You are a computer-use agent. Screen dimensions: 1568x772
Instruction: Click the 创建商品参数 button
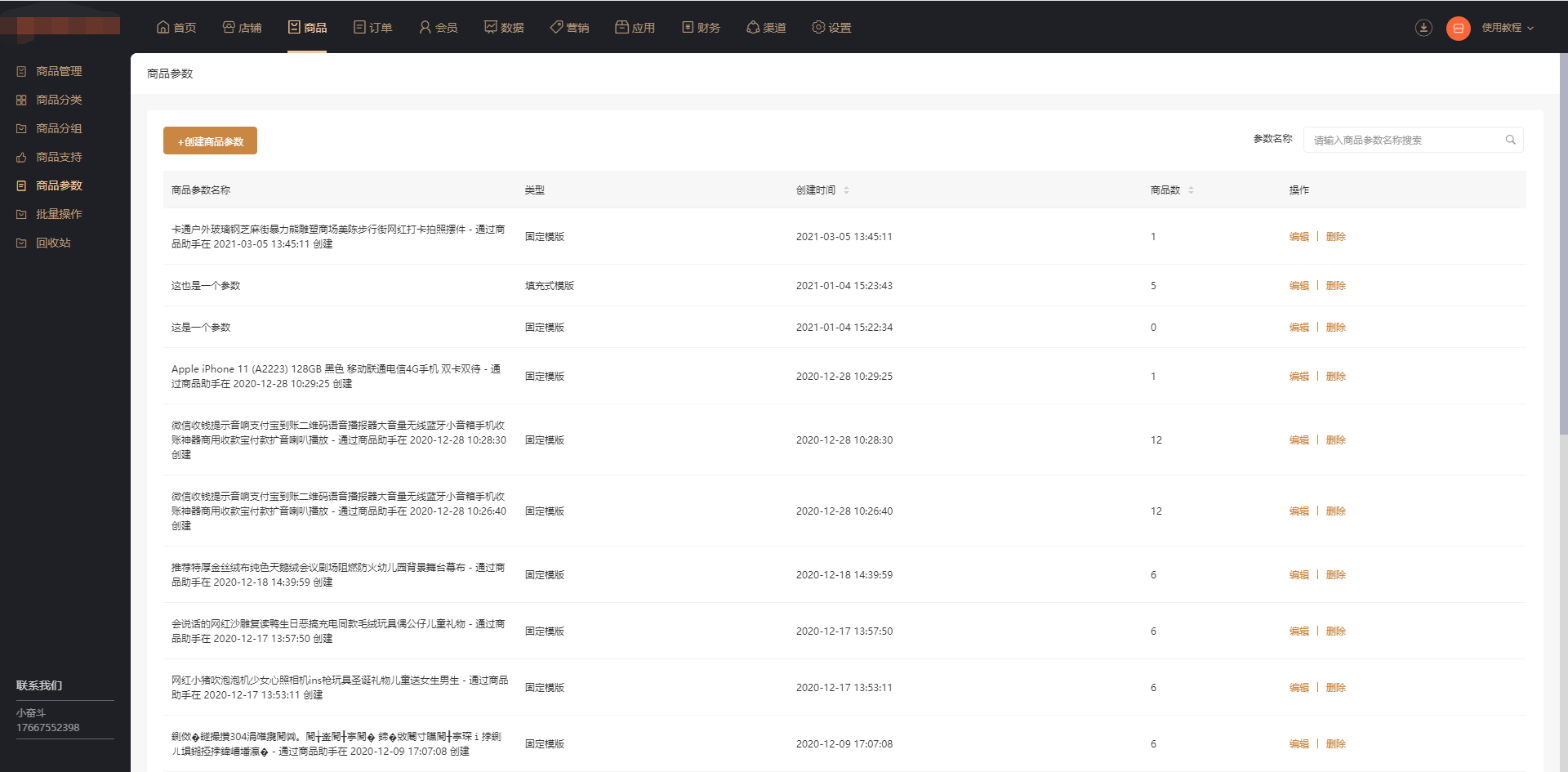(210, 141)
